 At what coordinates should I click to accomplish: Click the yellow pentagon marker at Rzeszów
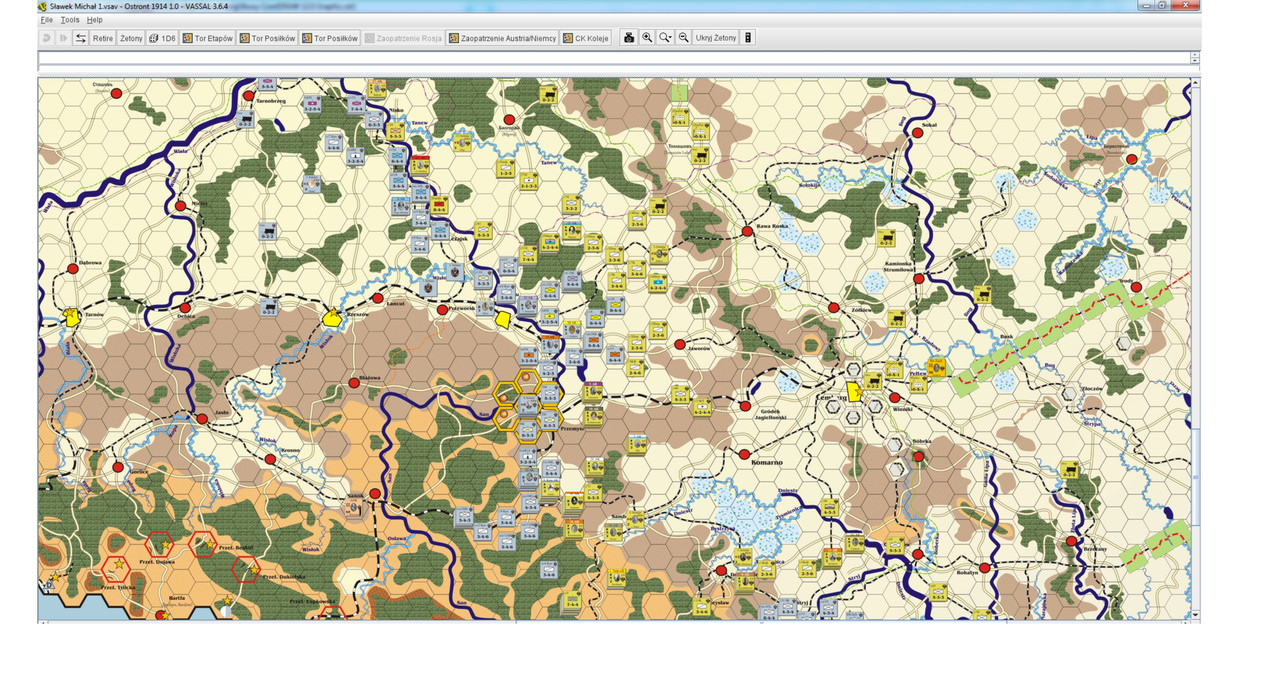point(331,317)
